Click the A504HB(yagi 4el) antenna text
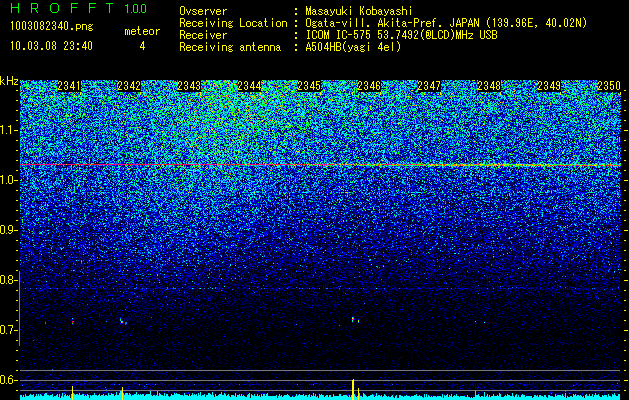The image size is (629, 400). [353, 47]
